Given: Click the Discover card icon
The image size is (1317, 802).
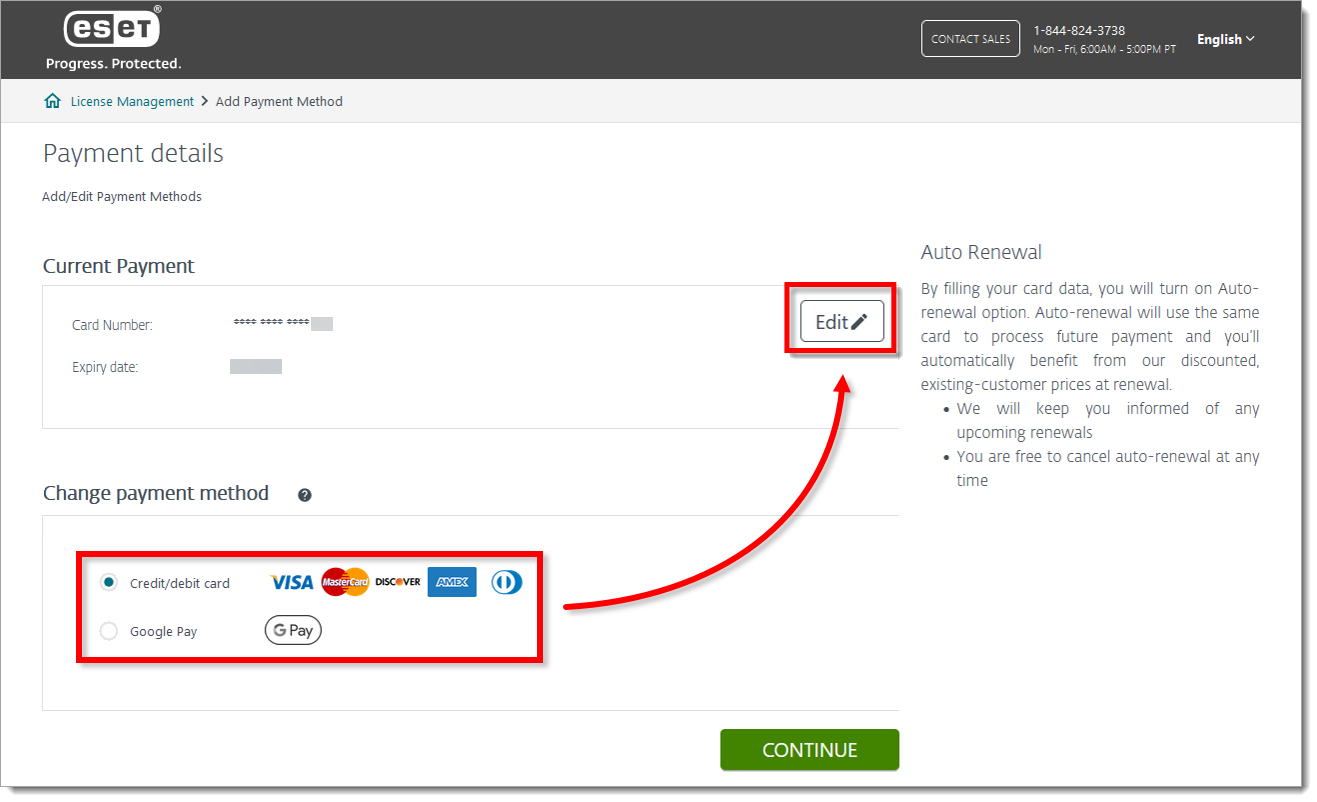Looking at the screenshot, I should (397, 582).
